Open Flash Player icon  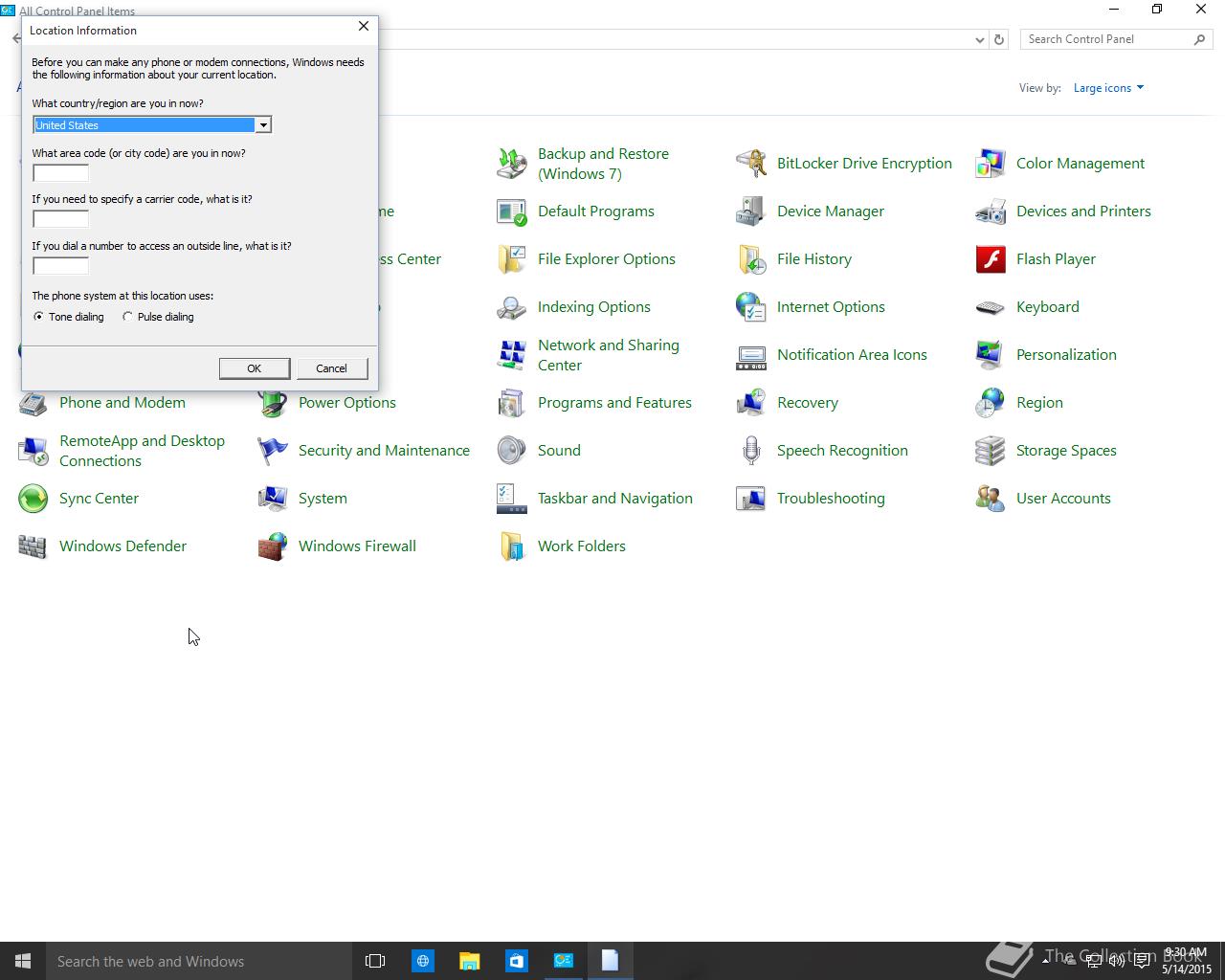point(991,259)
